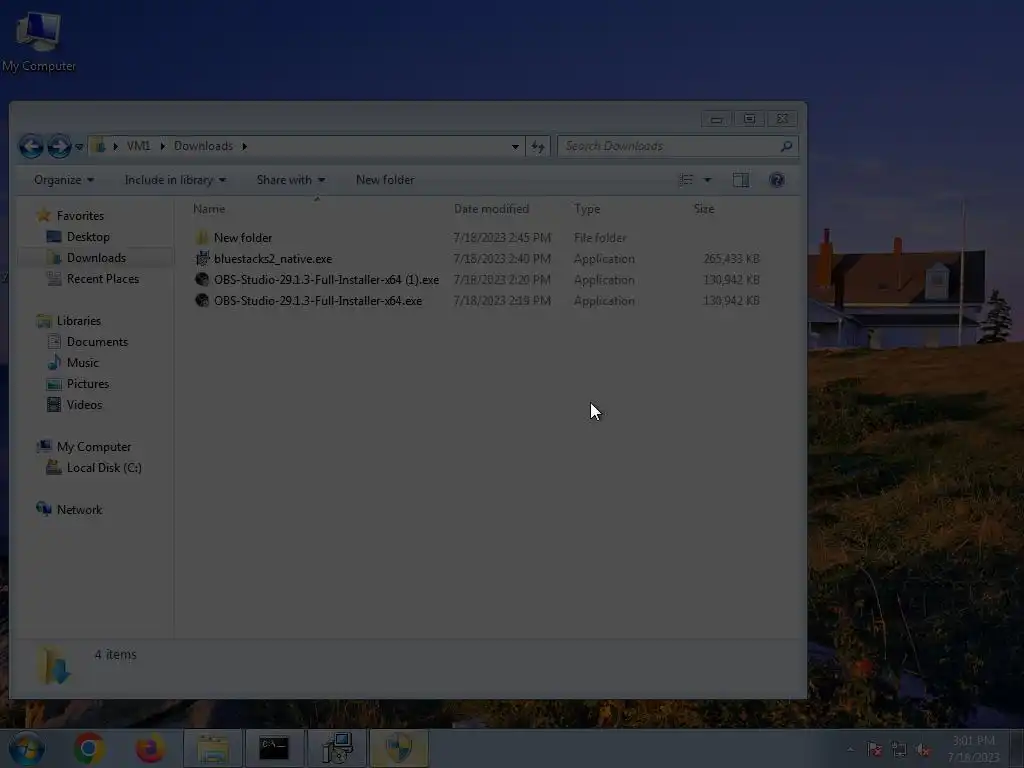Sort by Date modified column
This screenshot has height=768, width=1024.
pos(491,209)
